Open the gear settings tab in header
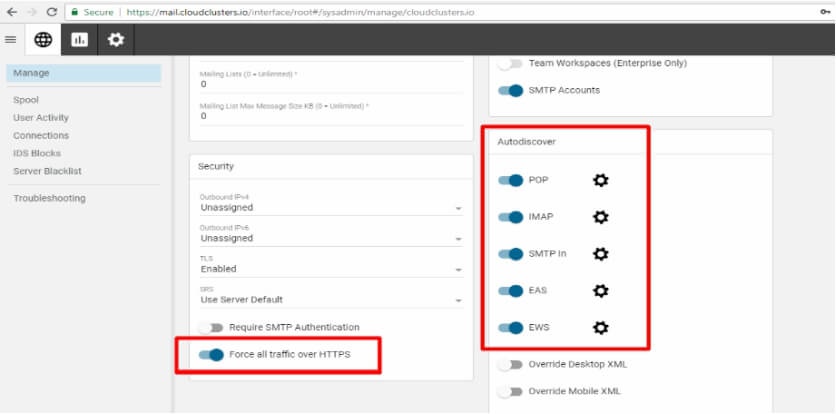 (116, 39)
